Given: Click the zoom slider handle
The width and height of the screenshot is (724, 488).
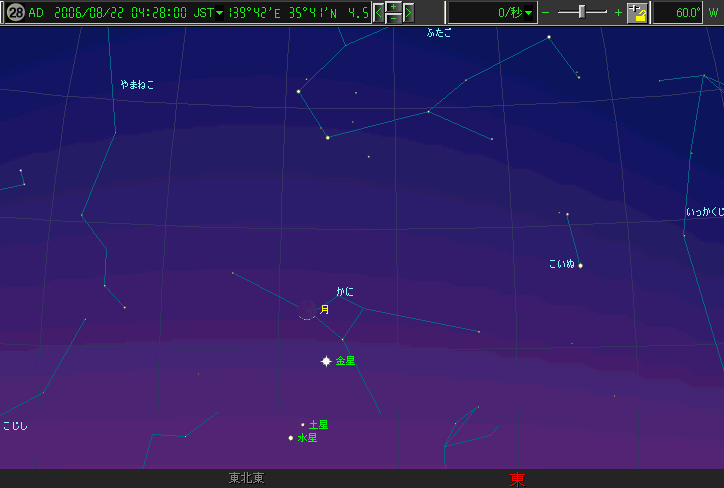Looking at the screenshot, I should [582, 12].
